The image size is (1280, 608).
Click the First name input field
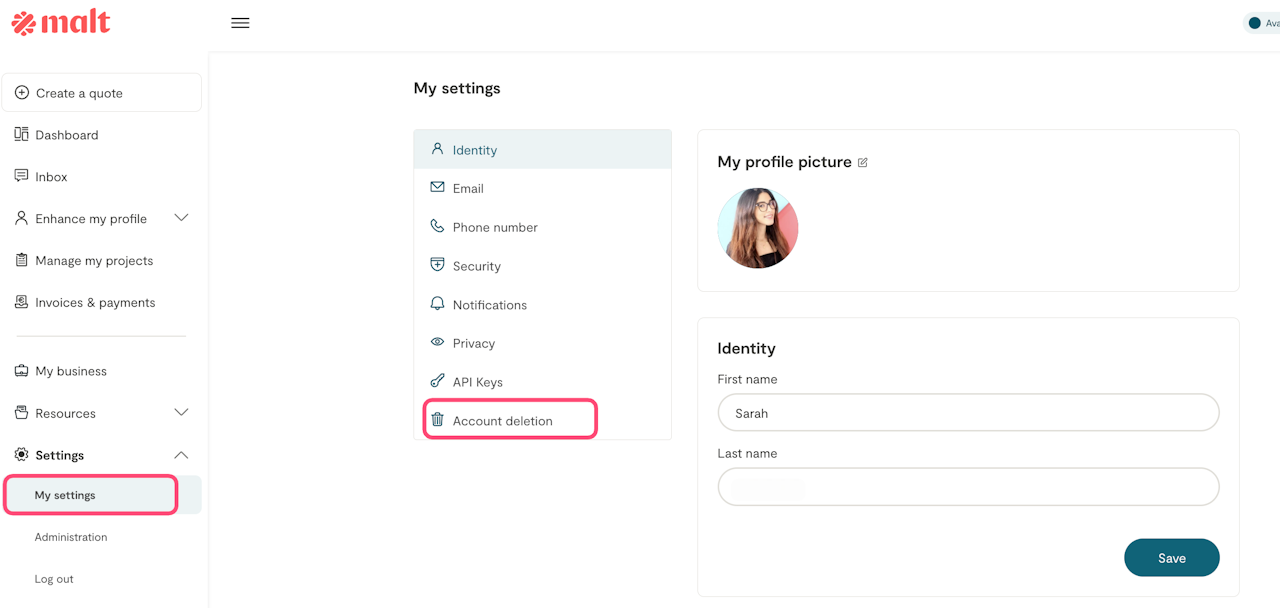click(x=968, y=413)
